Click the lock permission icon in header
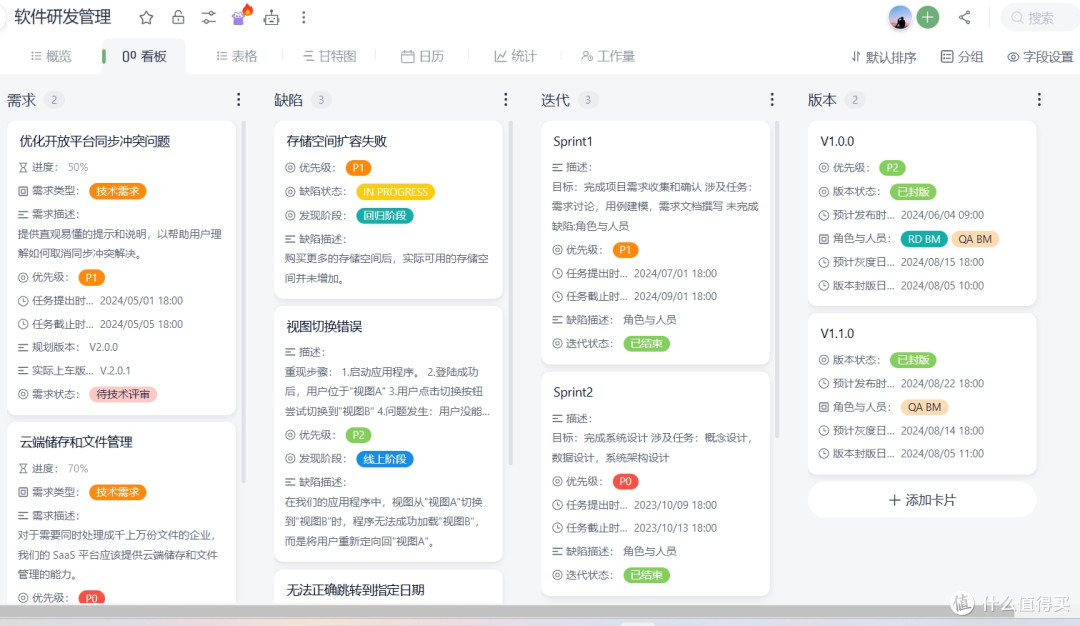Viewport: 1080px width, 626px height. click(x=178, y=17)
